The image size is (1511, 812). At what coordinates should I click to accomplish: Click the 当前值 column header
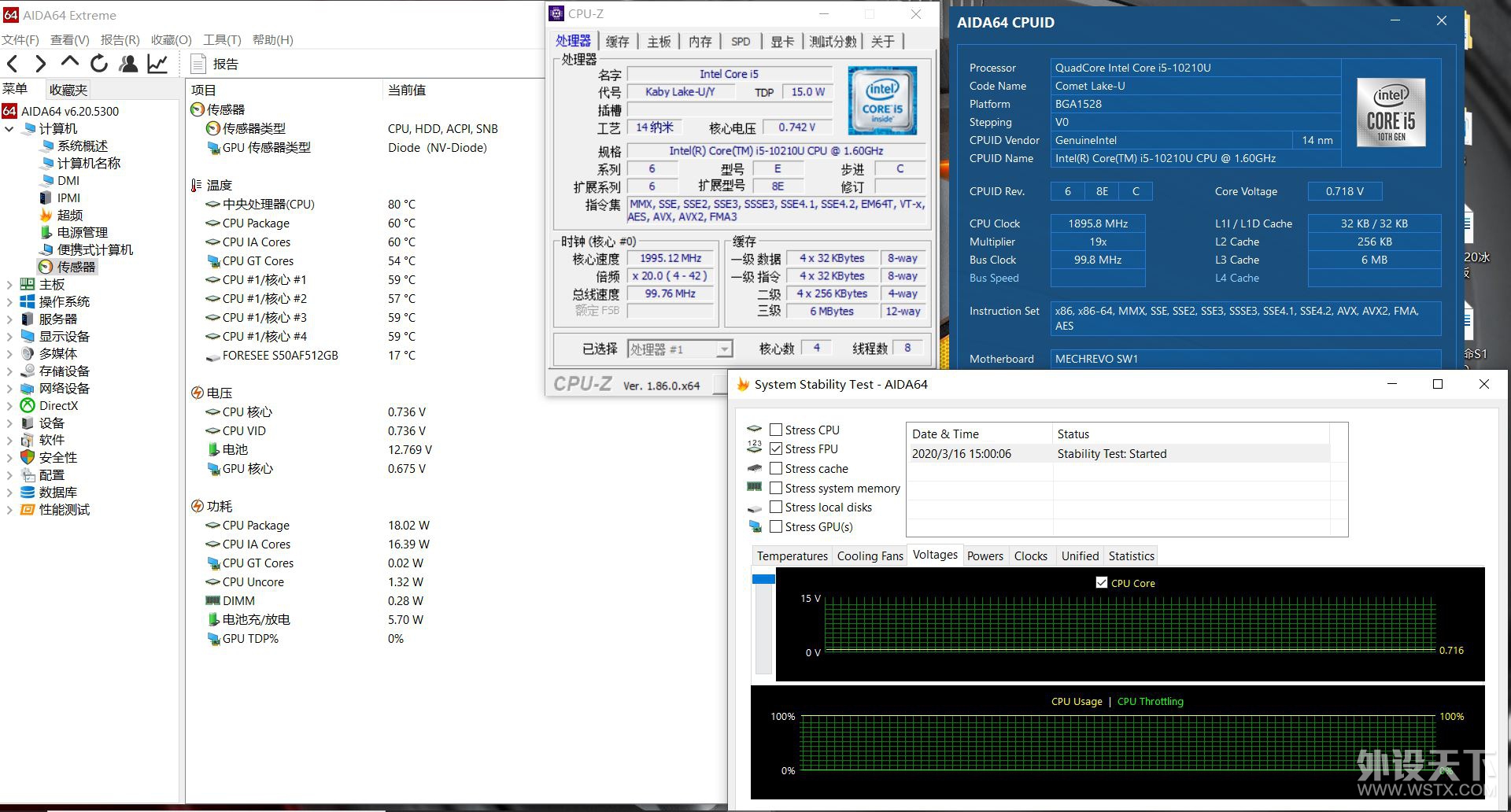click(464, 90)
